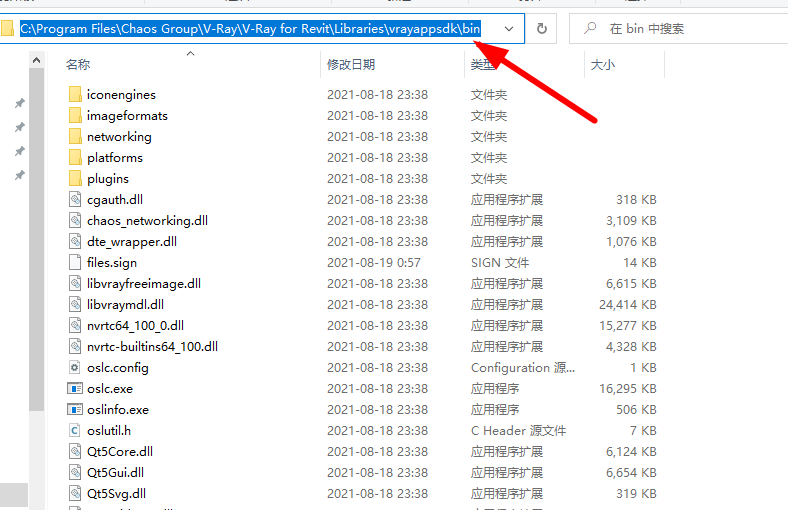Click the oslutil.h C header icon
Image resolution: width=788 pixels, height=510 pixels.
(x=75, y=431)
